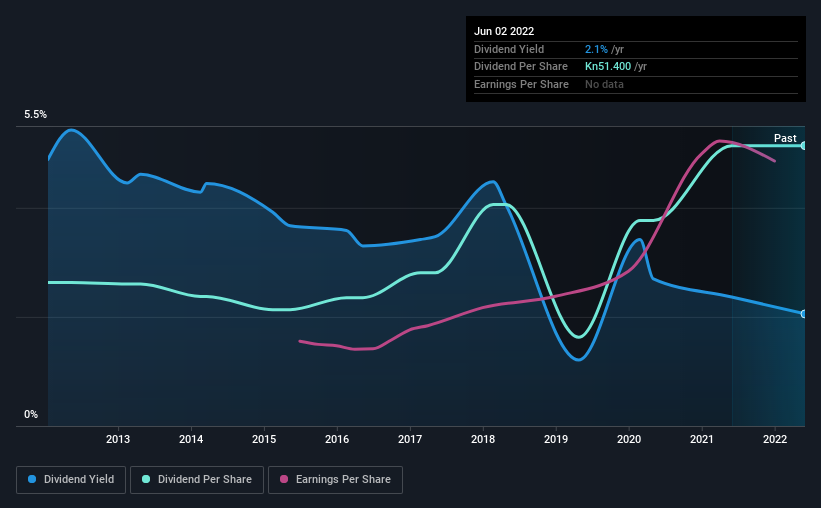Click the teal Dividend Per Share legend dot
Viewport: 821px width, 508px height.
coord(146,479)
